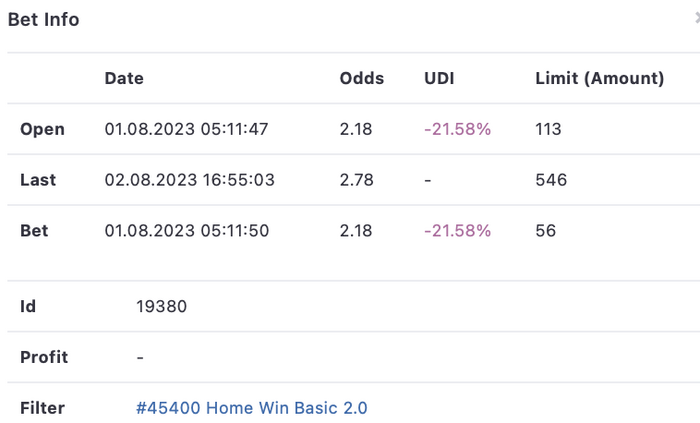Select the Last row label
This screenshot has height=423, width=700.
[x=38, y=180]
